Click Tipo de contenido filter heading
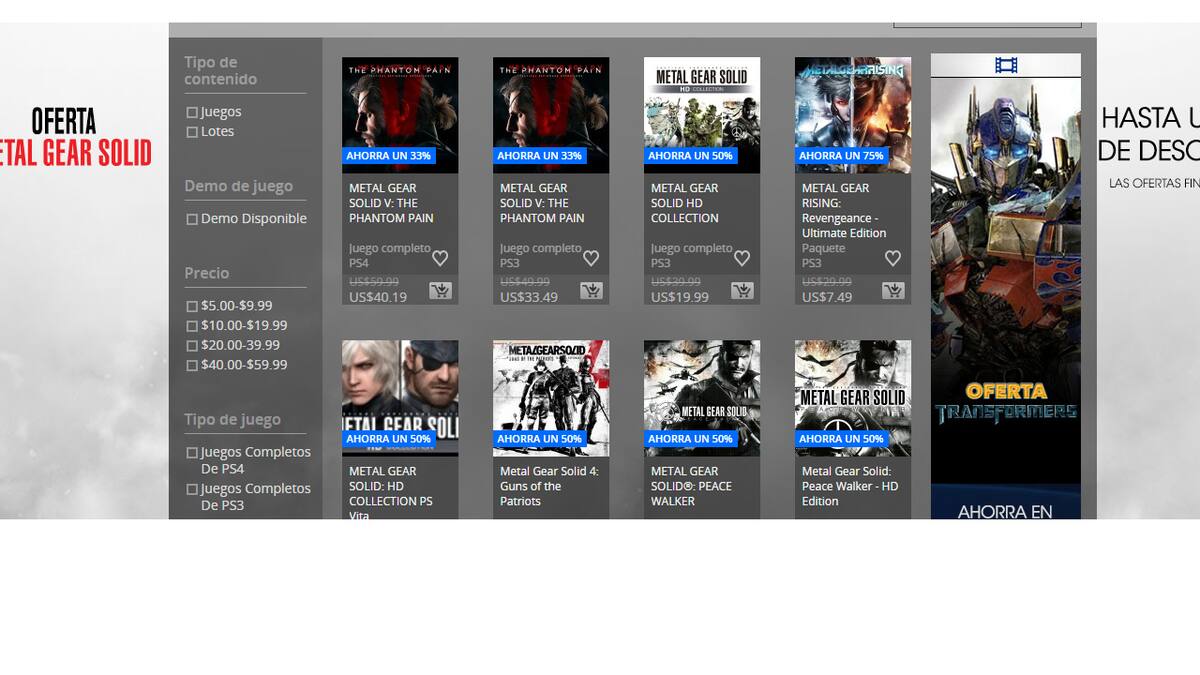Screen dimensions: 1200x675 point(221,71)
